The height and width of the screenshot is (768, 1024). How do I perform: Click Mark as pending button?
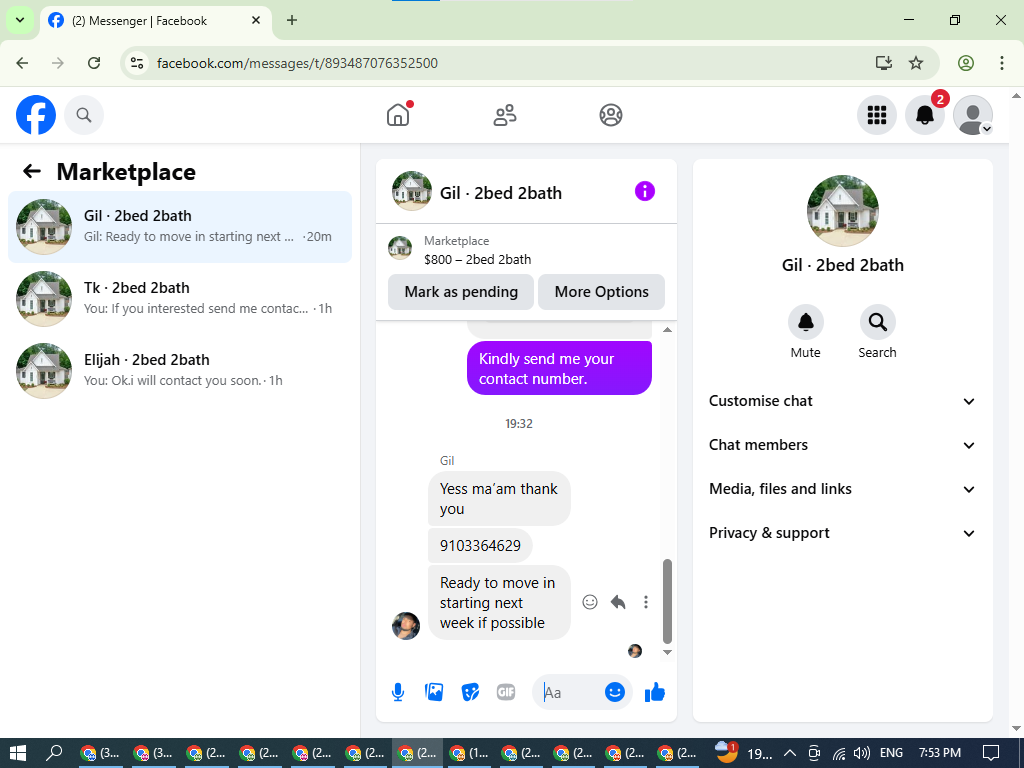[461, 292]
